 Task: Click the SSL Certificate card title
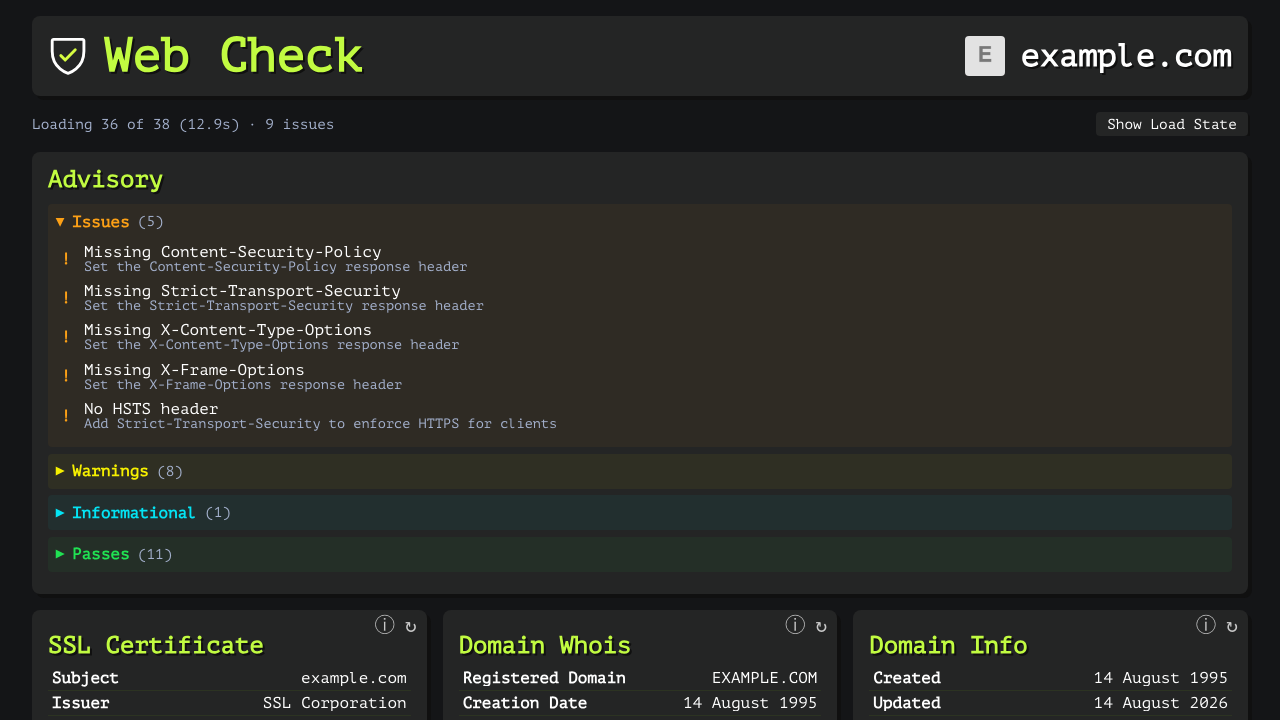156,645
